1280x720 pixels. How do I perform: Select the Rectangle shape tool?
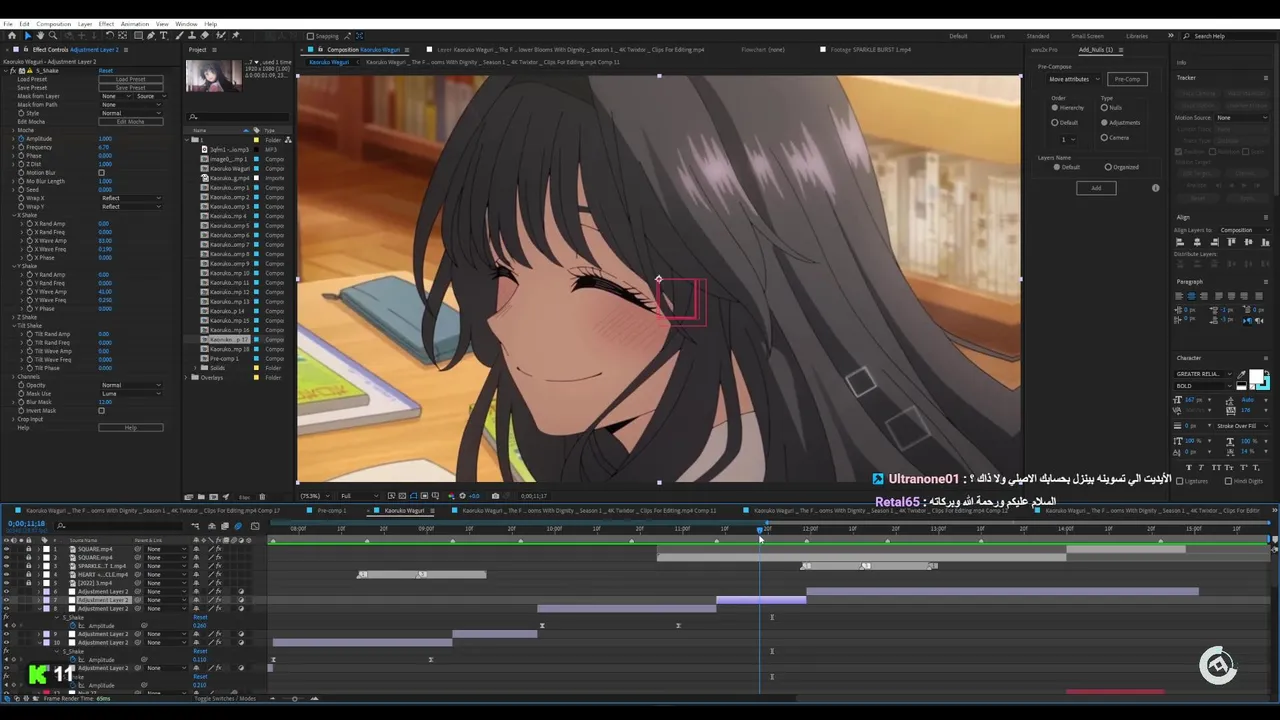pos(138,35)
